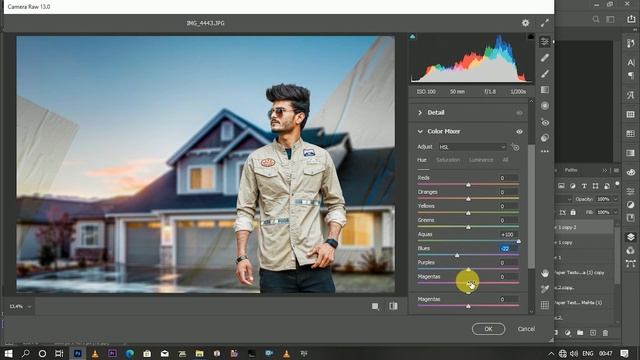Open the Fill 100% dropdown arrow
Viewport: 640px width, 360px height.
[x=616, y=213]
